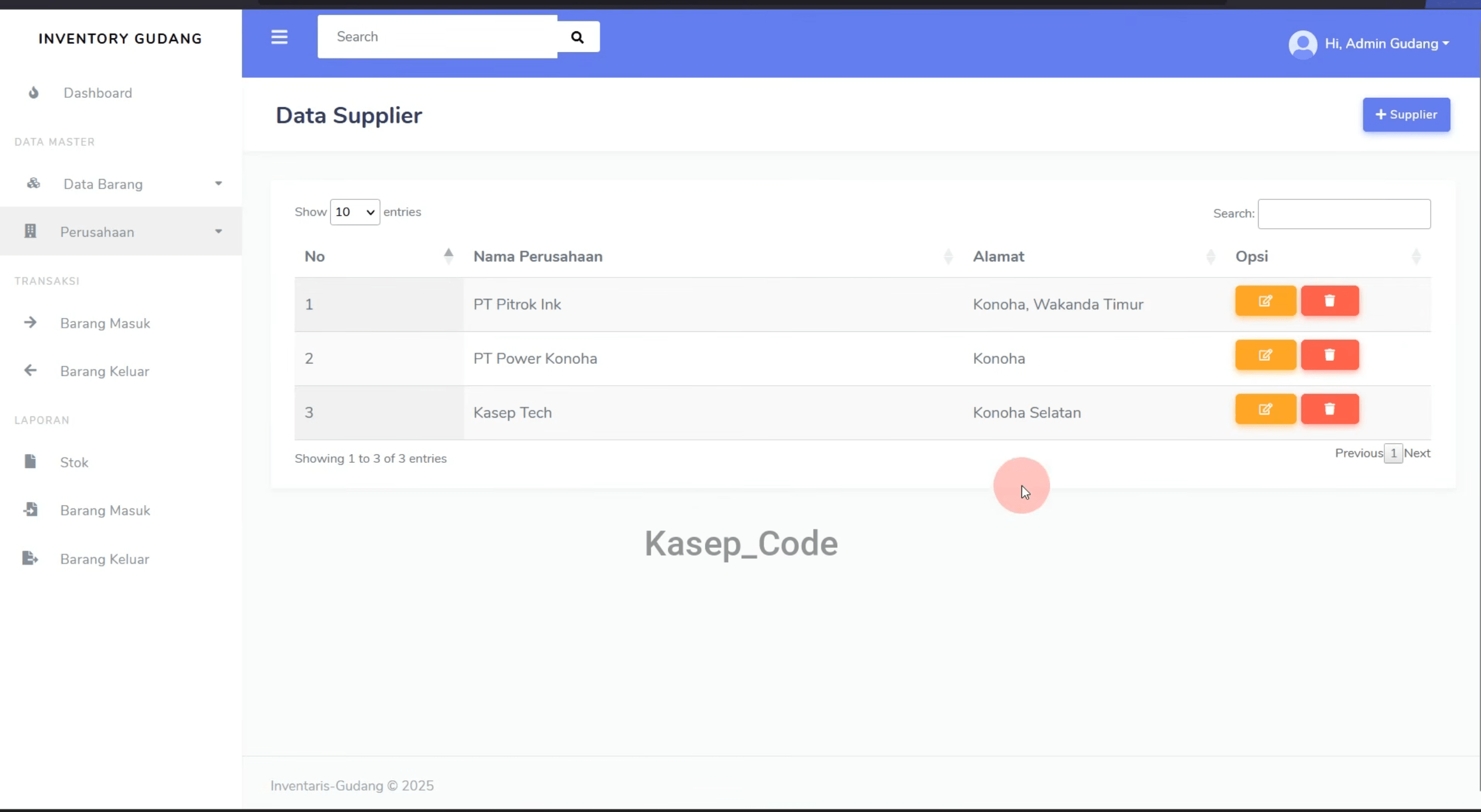Click the Dashboard flame icon
The image size is (1481, 812).
click(34, 93)
